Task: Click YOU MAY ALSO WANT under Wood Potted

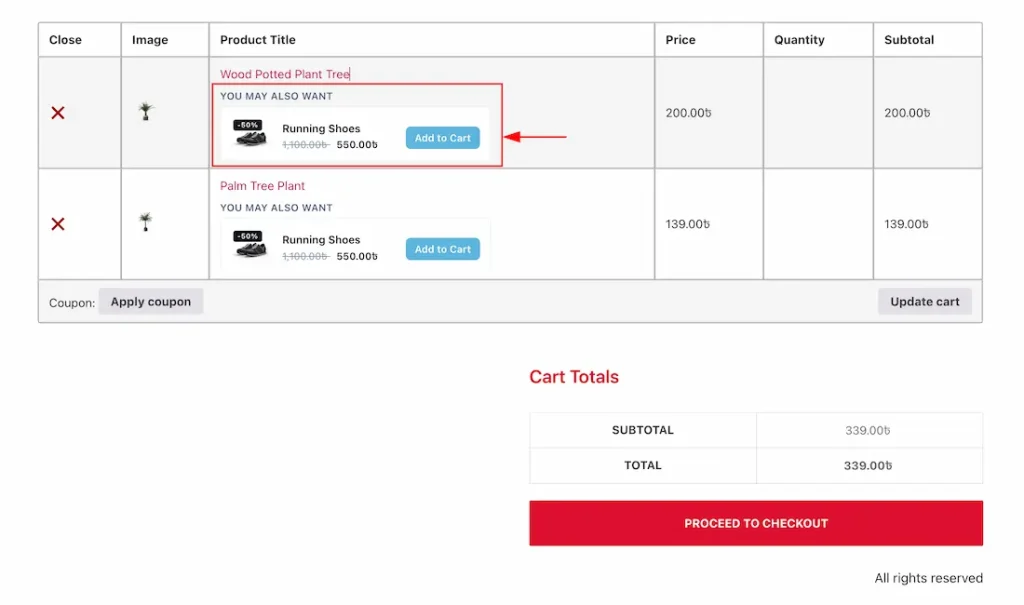Action: point(276,96)
